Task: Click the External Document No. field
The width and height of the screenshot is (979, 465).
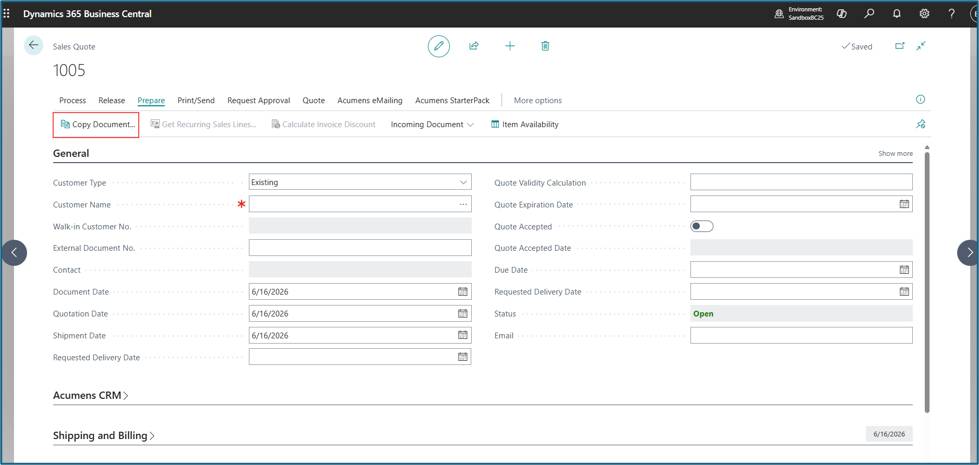Action: [360, 248]
